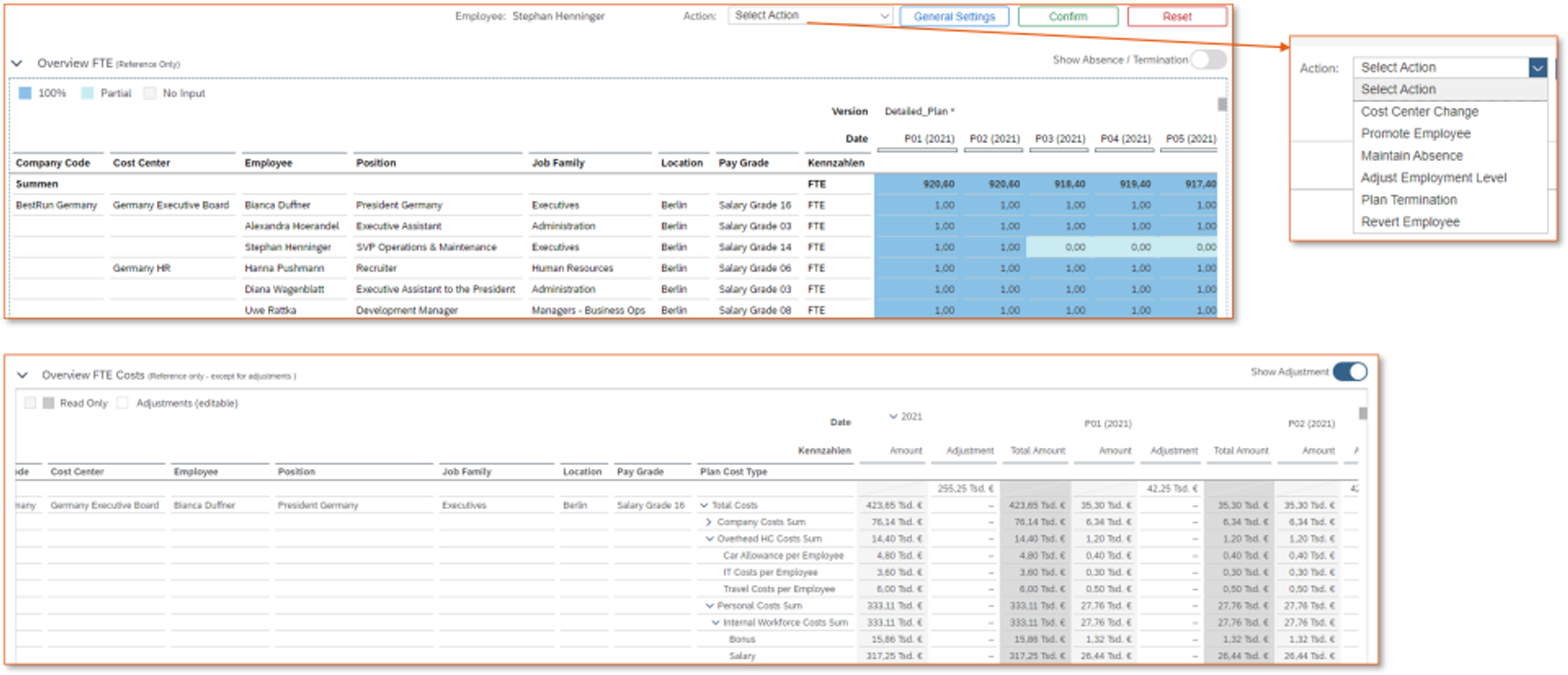Viewport: 1568px width, 675px height.
Task: Click the Salary cost type row
Action: (742, 656)
